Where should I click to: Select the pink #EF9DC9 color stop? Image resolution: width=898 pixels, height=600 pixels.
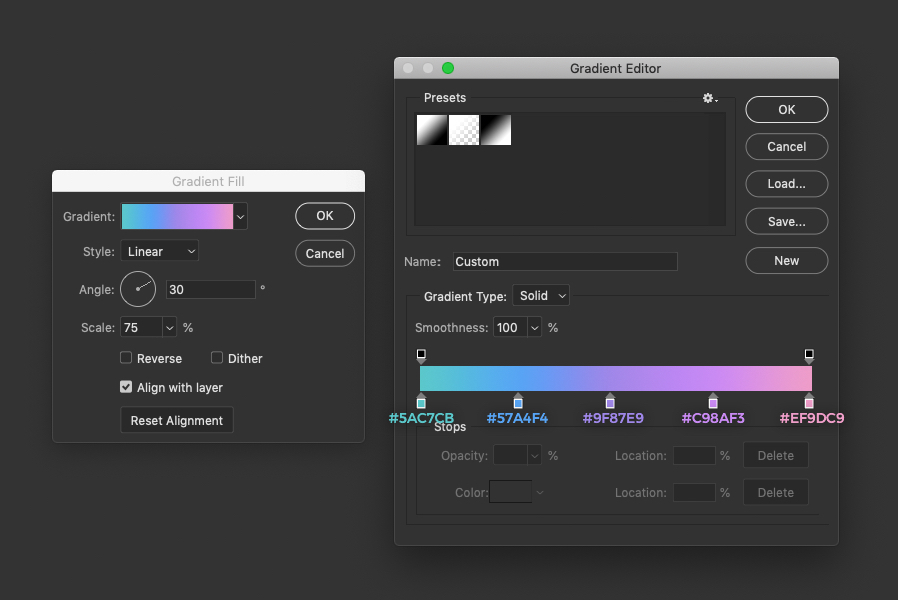(809, 401)
